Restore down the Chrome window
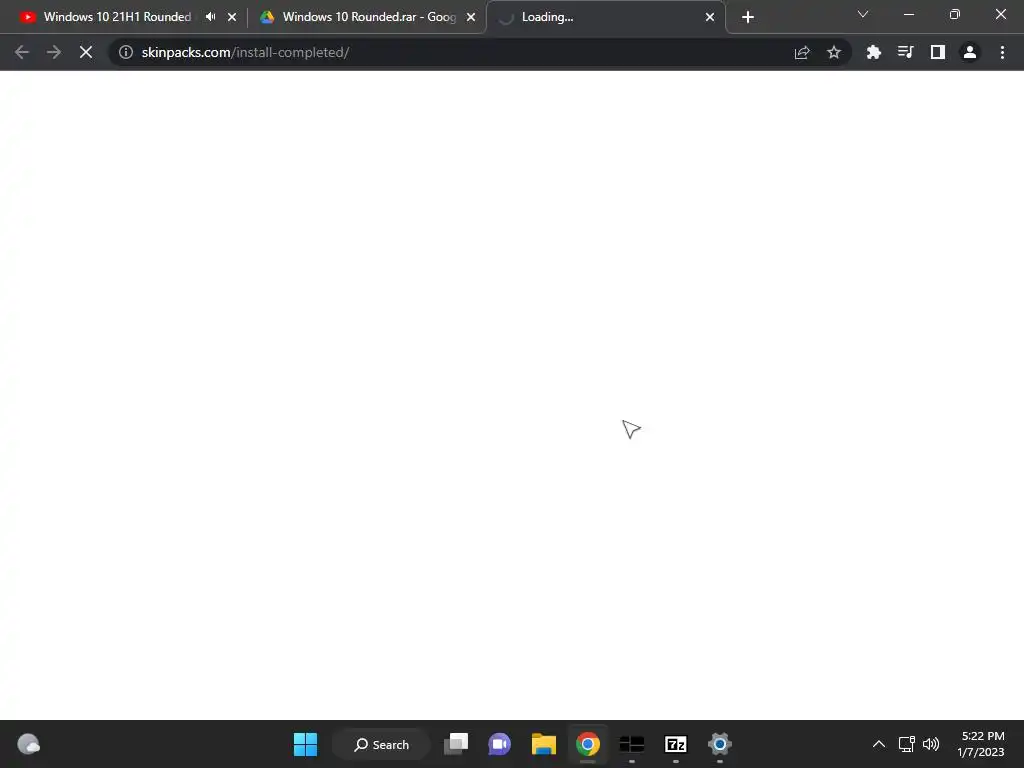1024x768 pixels. pyautogui.click(x=955, y=14)
